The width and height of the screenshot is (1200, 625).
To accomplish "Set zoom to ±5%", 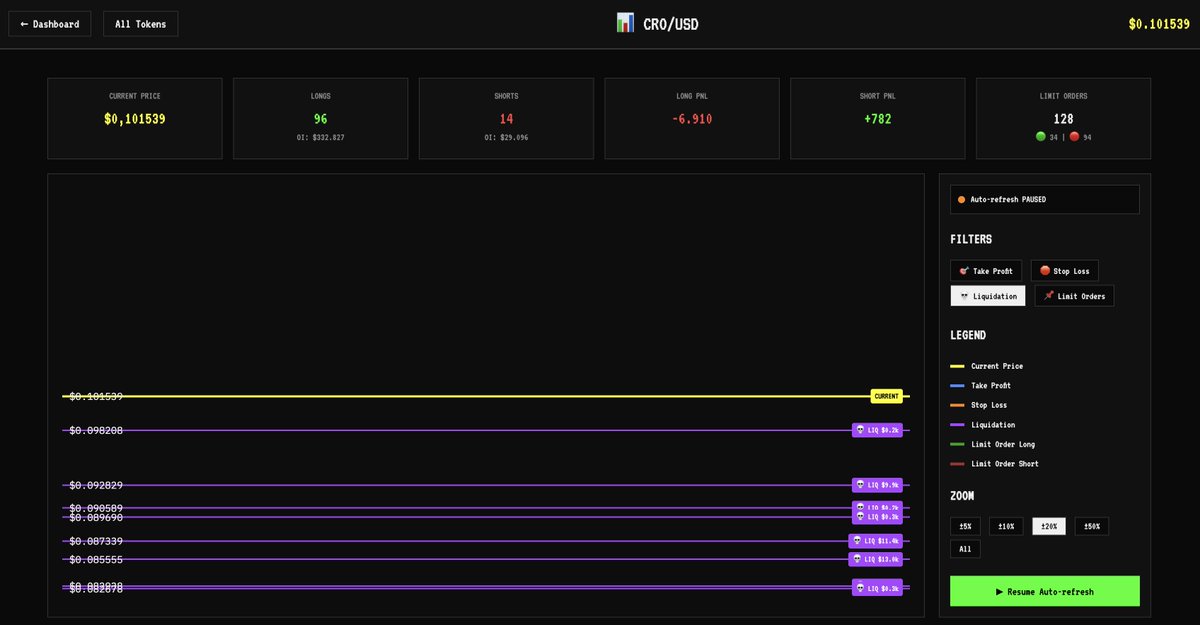I will click(x=965, y=526).
